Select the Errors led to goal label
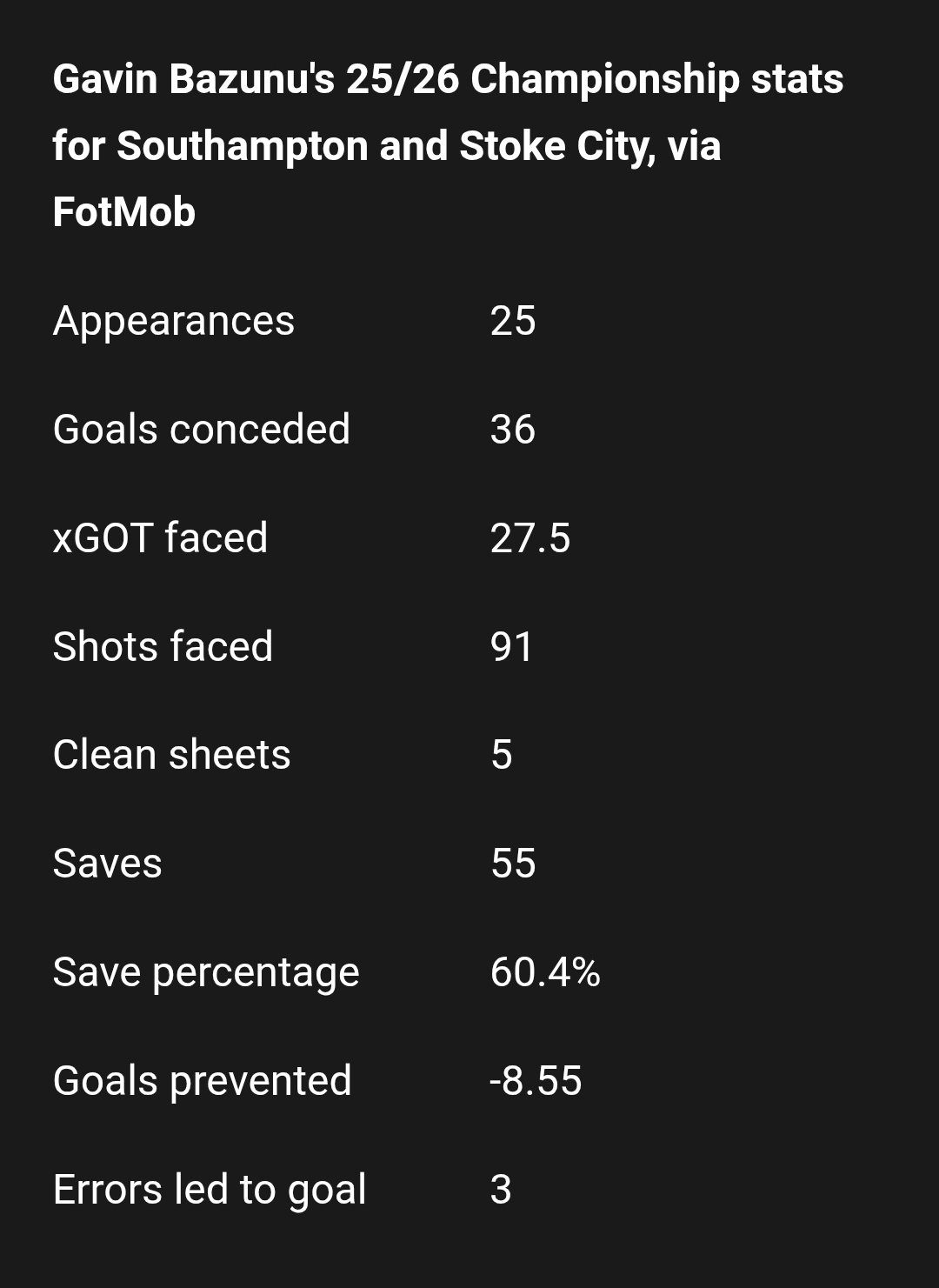Screen dimensions: 939x1288 [210, 1190]
